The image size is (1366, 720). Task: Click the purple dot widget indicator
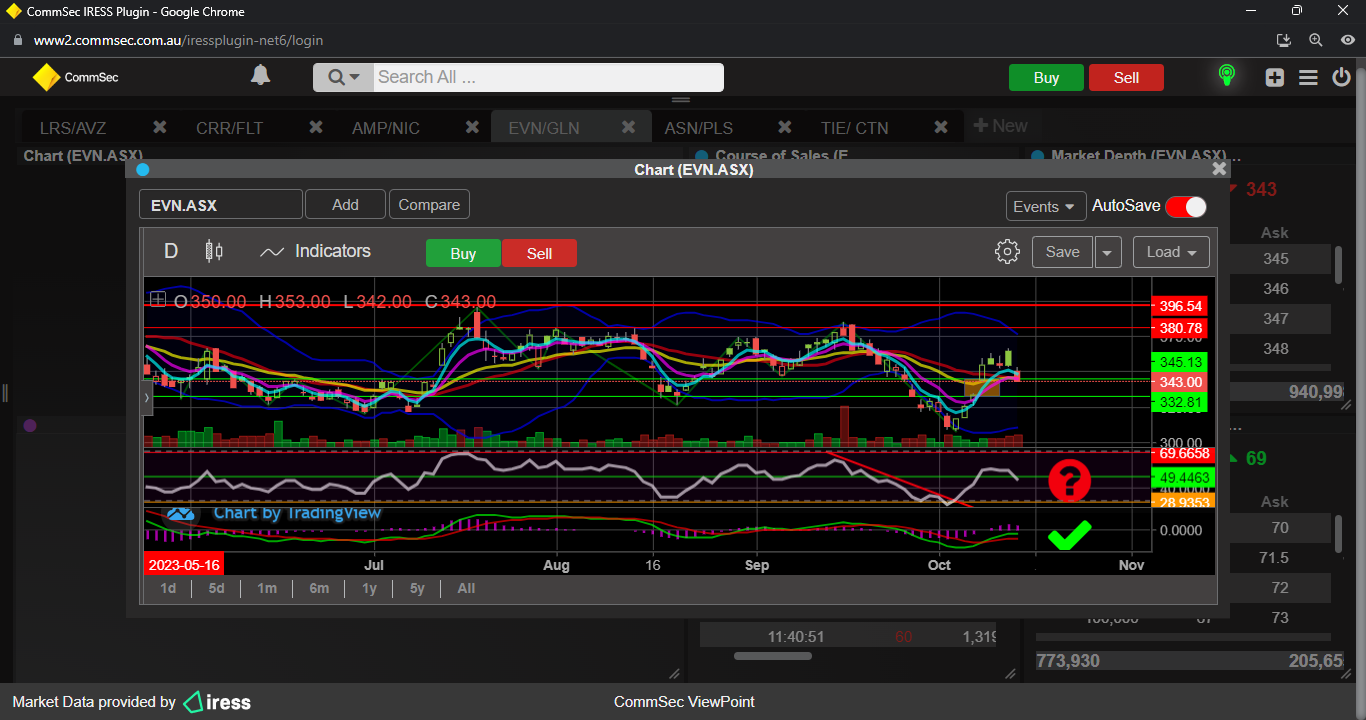click(30, 425)
